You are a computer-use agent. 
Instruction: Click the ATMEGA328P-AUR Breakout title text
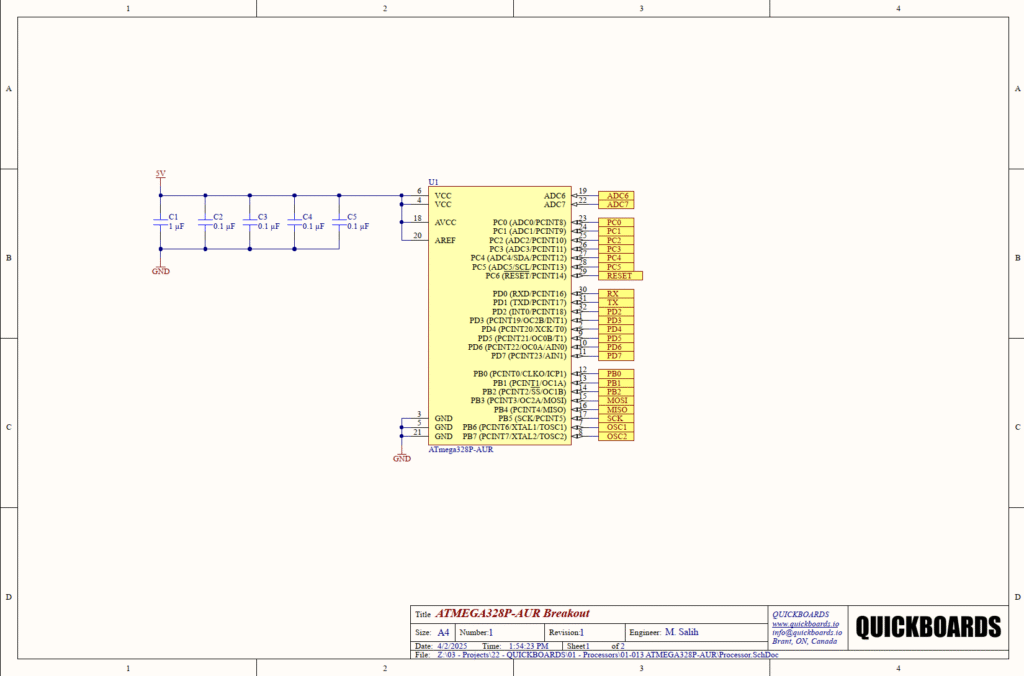513,614
